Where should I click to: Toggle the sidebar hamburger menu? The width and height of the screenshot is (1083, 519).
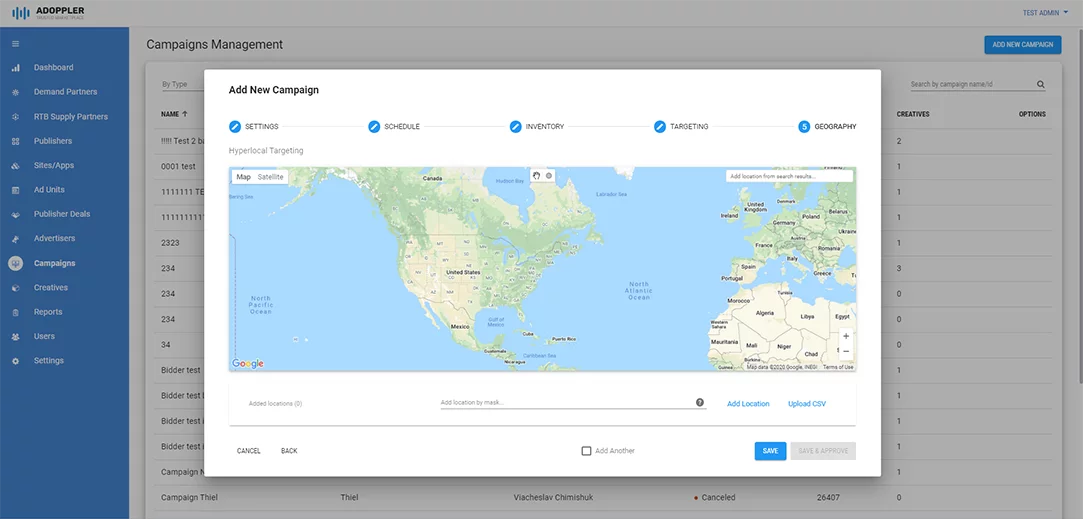pos(16,44)
